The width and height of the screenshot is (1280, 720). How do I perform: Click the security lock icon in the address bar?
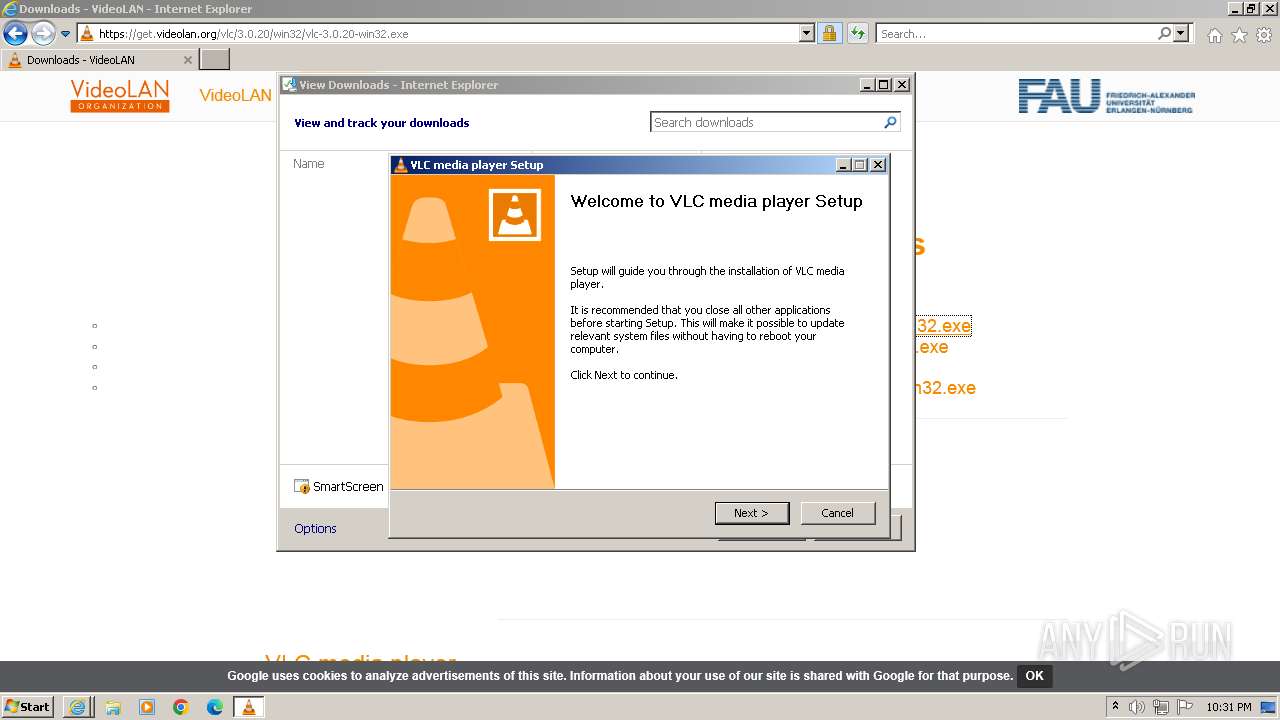829,33
